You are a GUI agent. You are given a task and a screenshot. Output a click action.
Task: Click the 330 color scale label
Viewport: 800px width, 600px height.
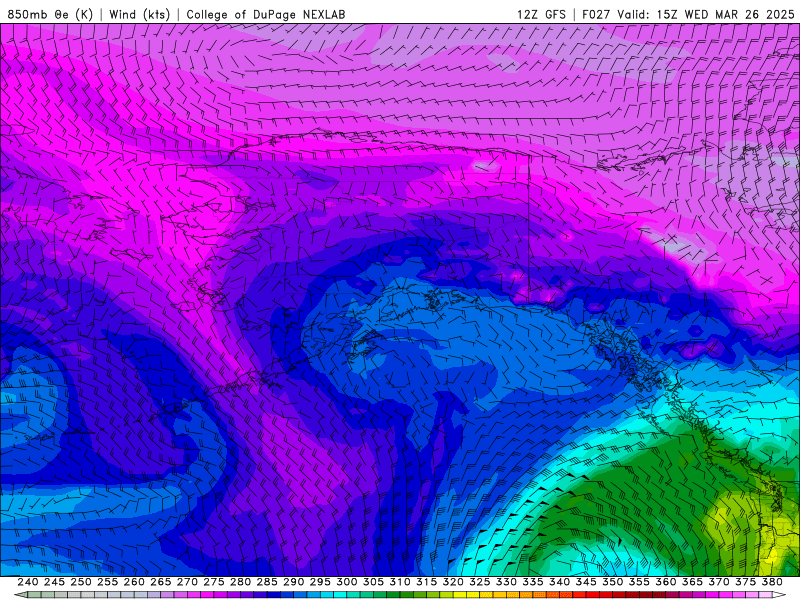pos(506,582)
